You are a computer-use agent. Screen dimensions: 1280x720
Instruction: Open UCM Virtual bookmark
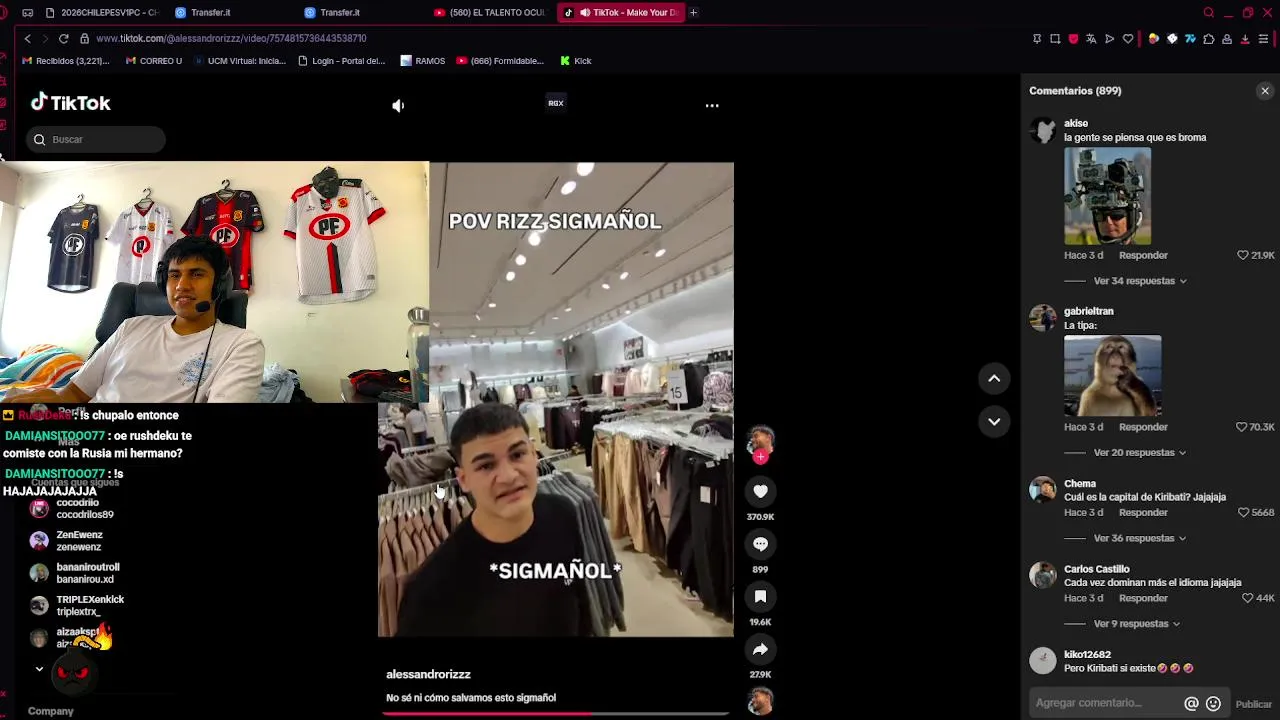click(239, 61)
